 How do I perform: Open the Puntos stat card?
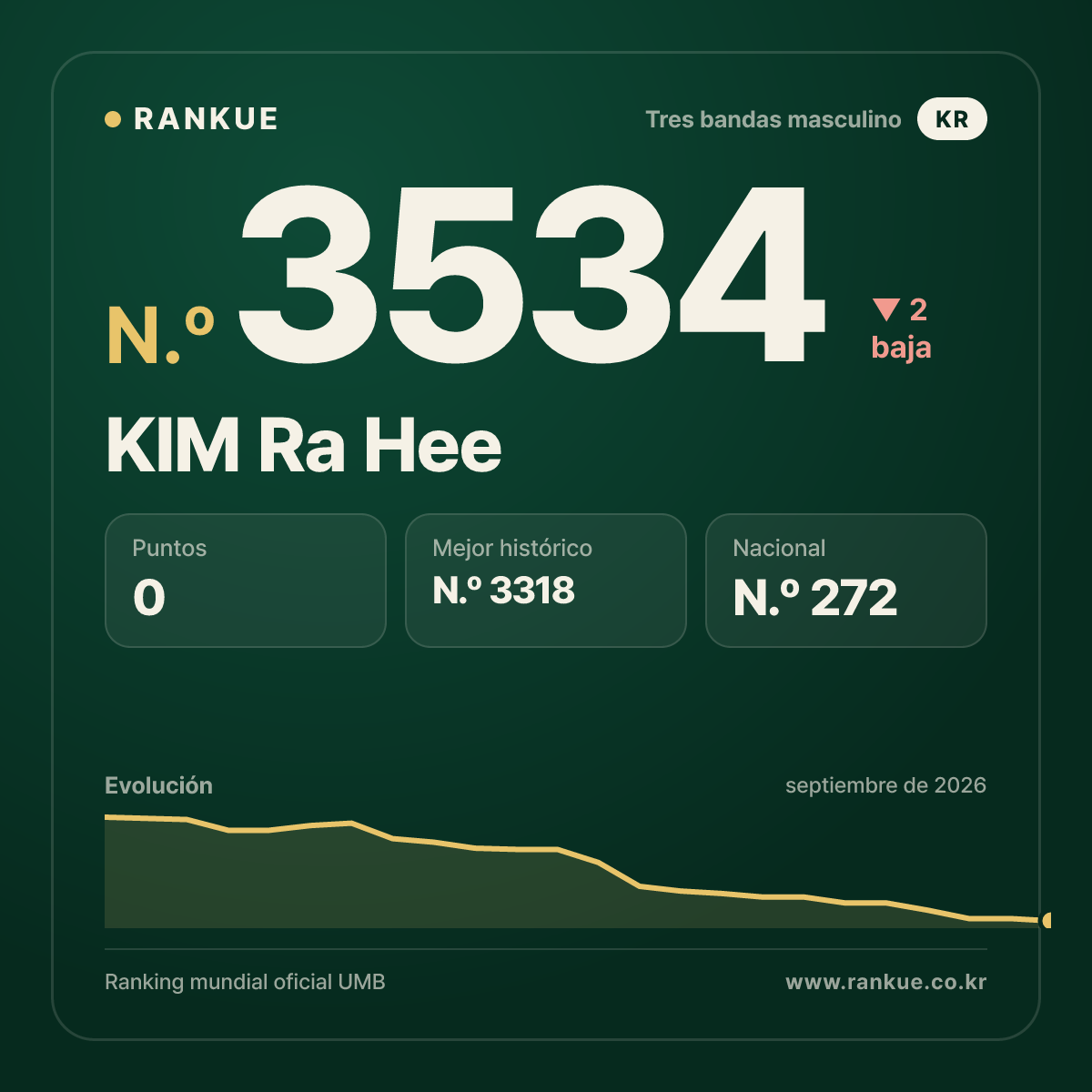click(x=246, y=581)
